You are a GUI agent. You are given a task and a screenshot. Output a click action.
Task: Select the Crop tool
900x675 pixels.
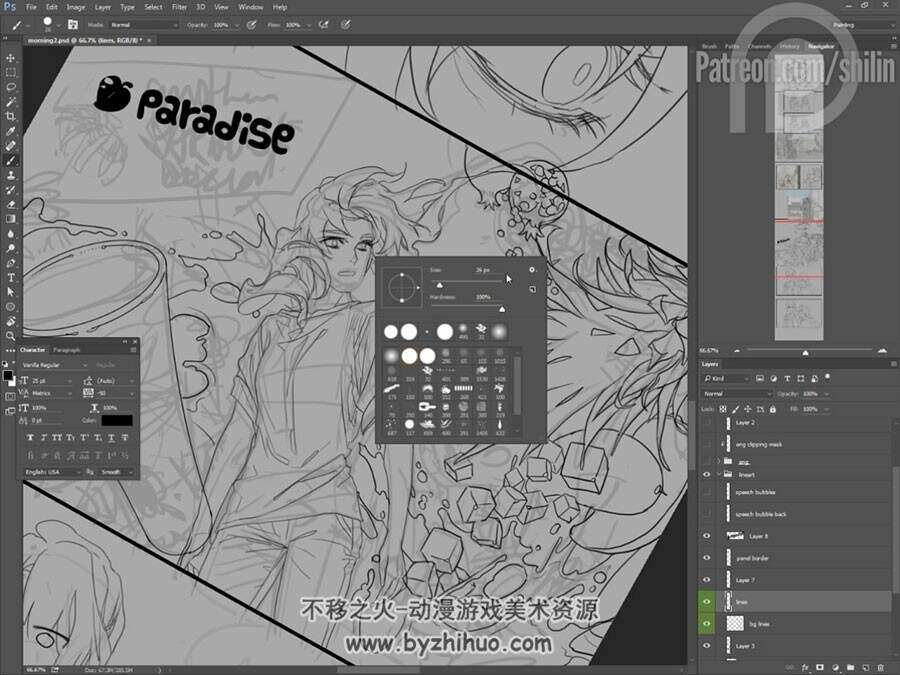[x=10, y=117]
